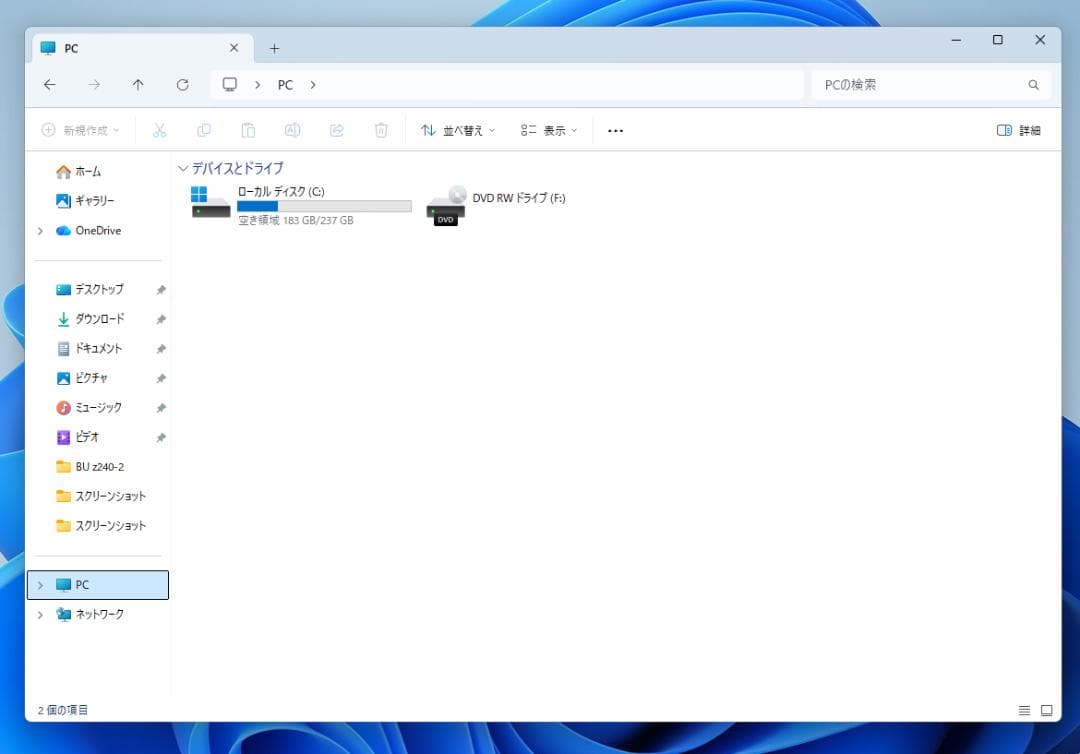Viewport: 1080px width, 754px height.
Task: Open a new tab with plus button
Action: click(274, 48)
